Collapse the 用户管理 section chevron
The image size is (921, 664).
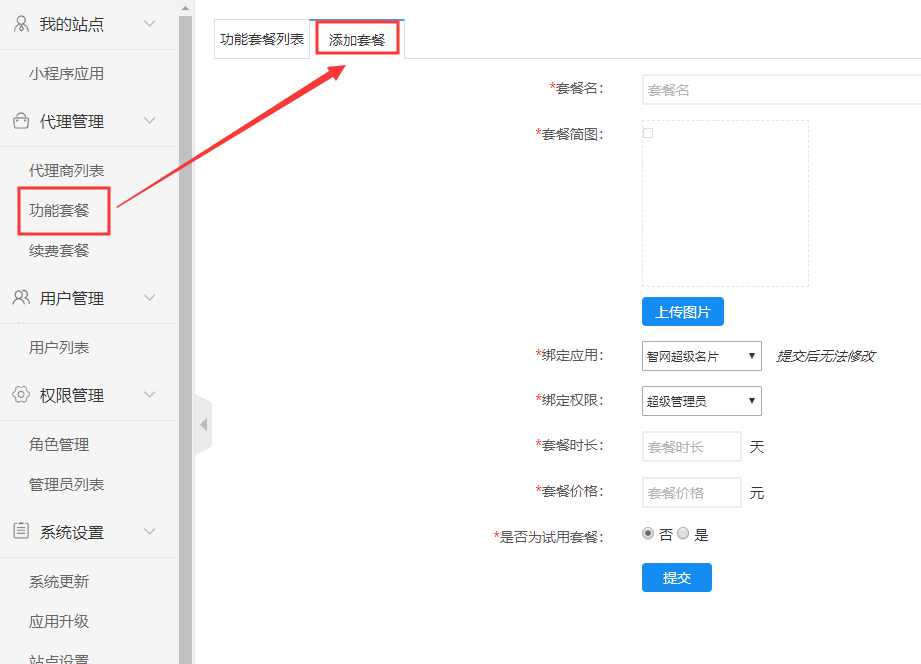point(150,297)
